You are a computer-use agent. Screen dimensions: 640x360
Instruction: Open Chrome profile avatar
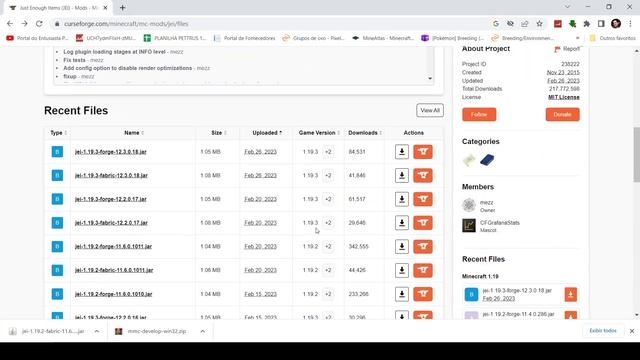(x=616, y=24)
